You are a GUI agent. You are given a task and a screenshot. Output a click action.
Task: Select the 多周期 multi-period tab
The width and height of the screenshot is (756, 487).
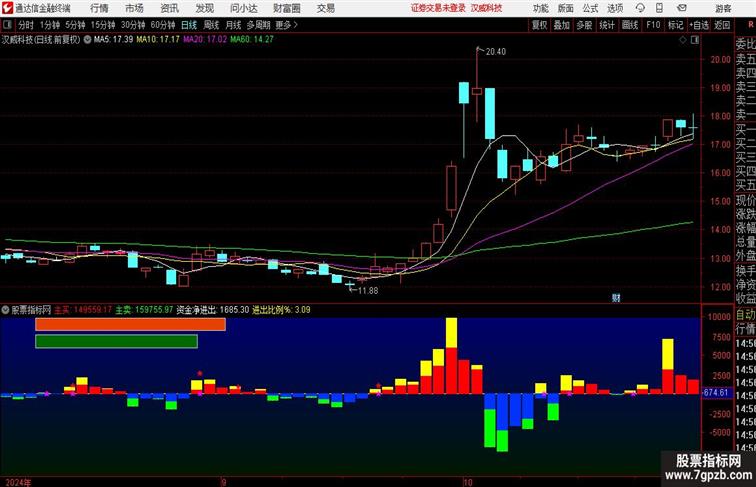point(258,25)
